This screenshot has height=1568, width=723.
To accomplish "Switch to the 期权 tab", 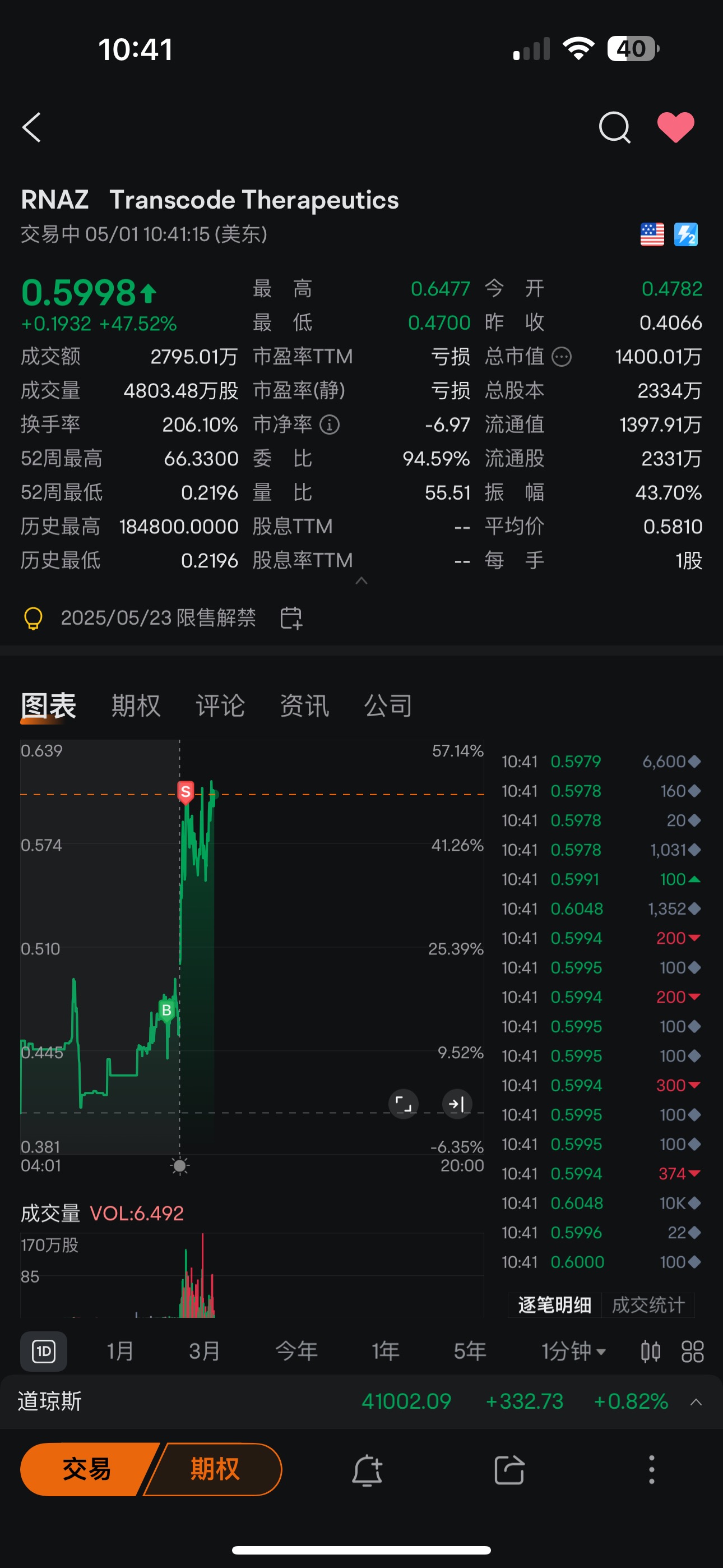I will click(x=136, y=706).
